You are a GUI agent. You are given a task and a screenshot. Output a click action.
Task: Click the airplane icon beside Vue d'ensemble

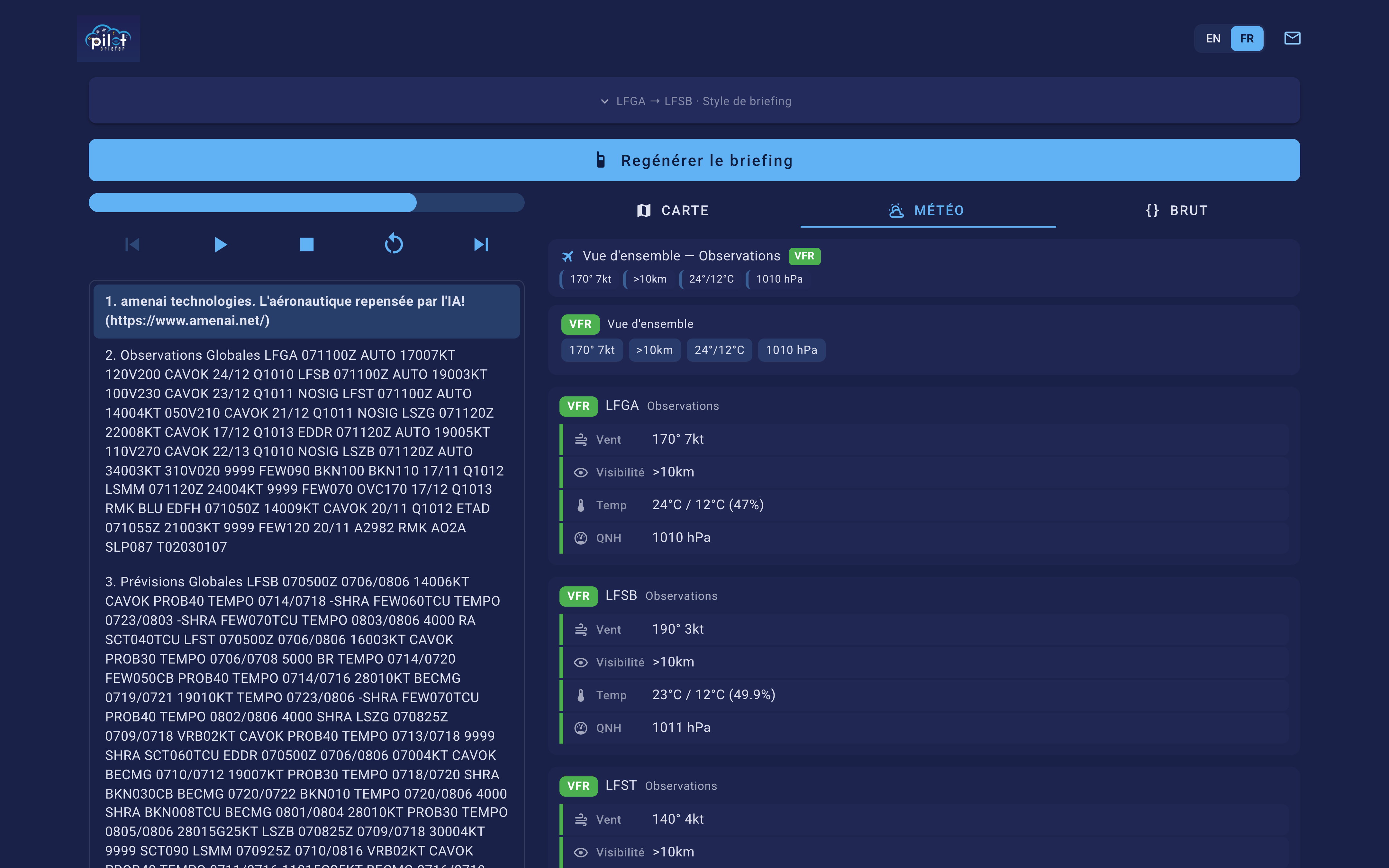tap(567, 256)
